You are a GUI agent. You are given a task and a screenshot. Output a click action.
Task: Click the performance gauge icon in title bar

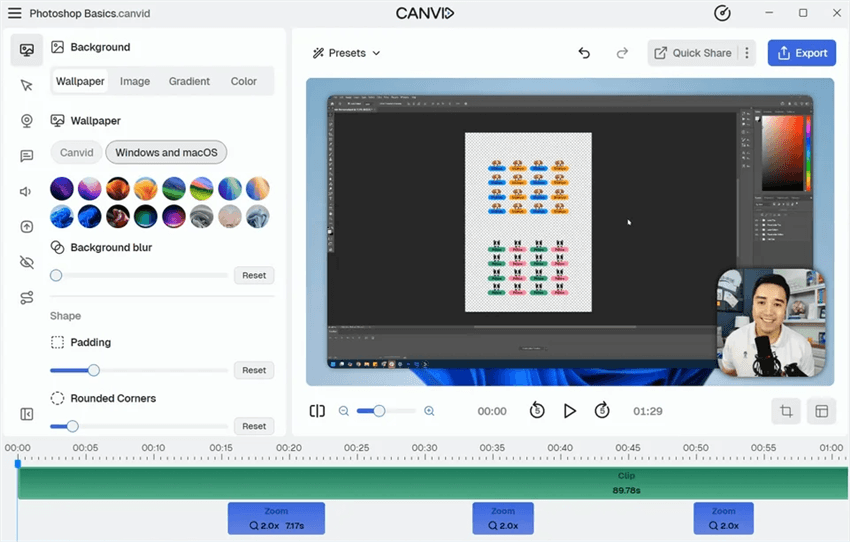[x=722, y=13]
